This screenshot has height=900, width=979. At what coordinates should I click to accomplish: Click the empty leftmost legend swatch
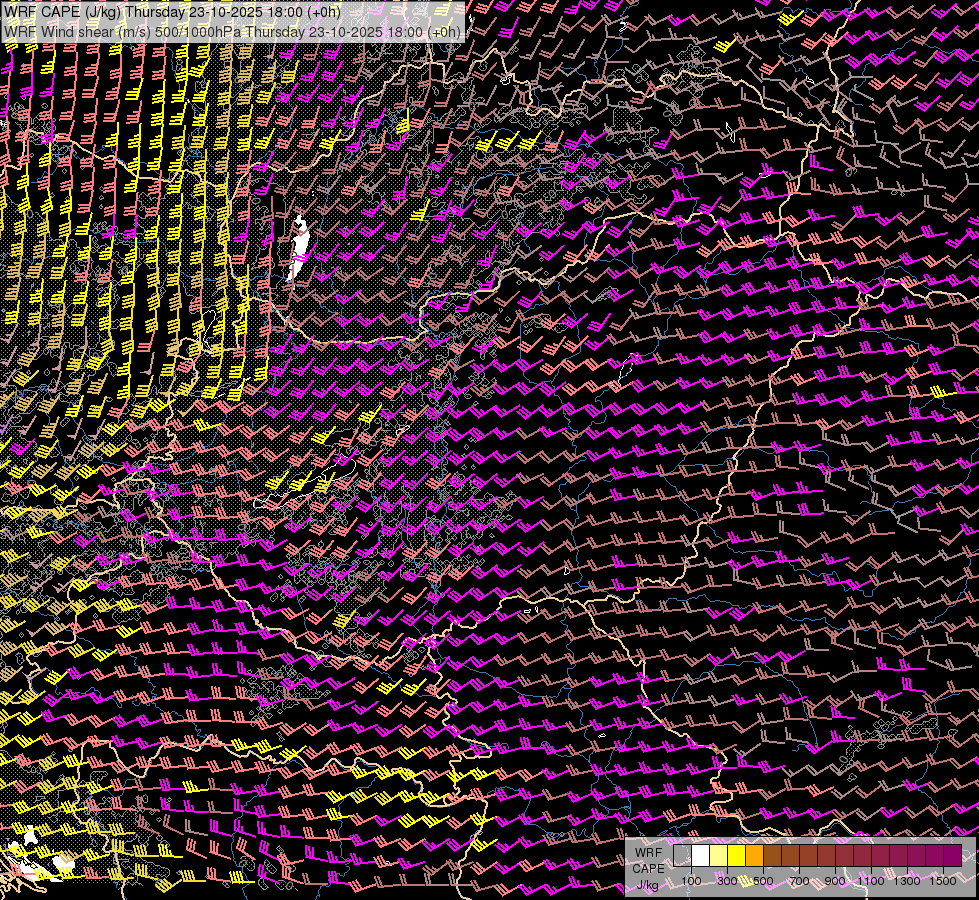tap(682, 855)
